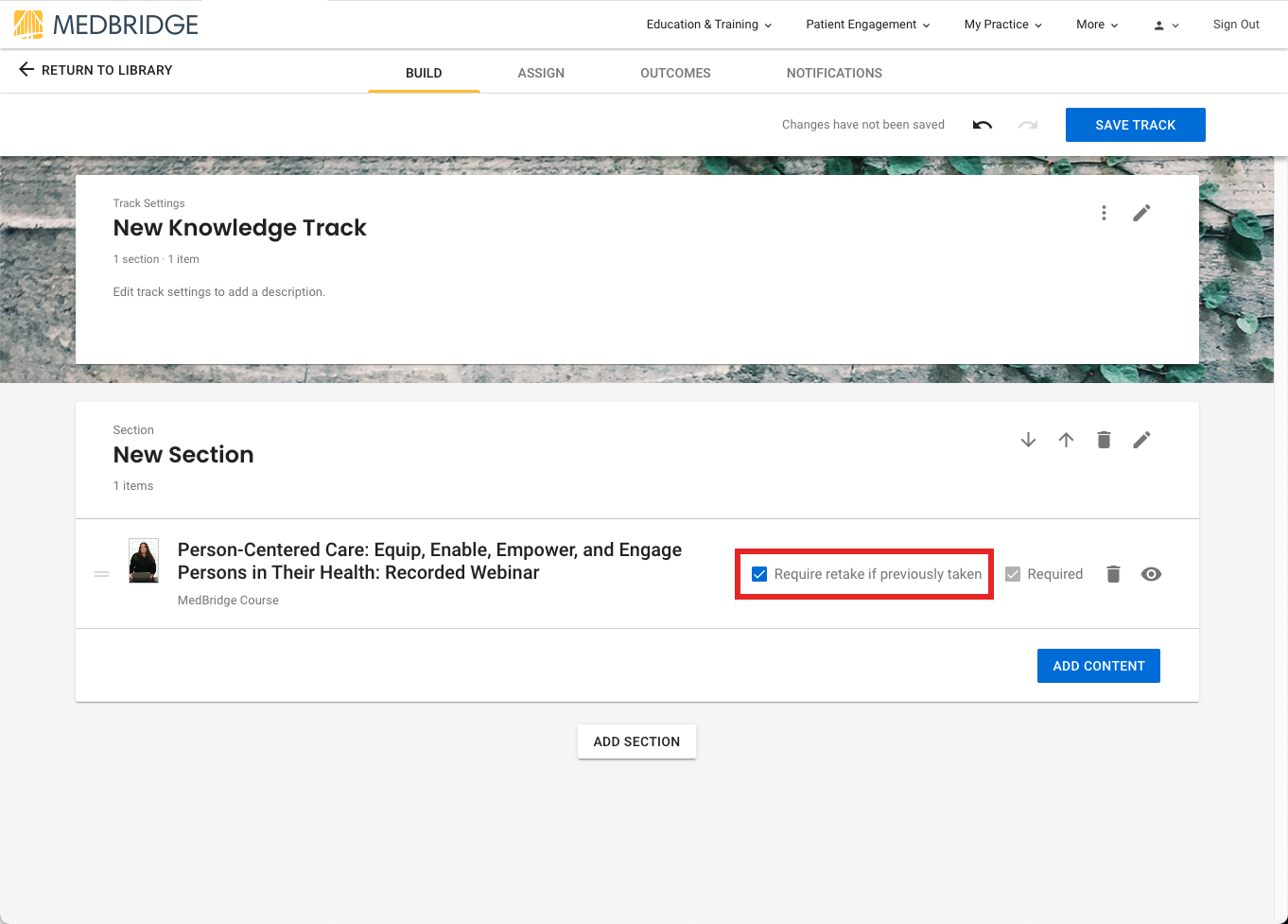Click the Add Section button
Image resolution: width=1288 pixels, height=924 pixels.
[x=636, y=741]
